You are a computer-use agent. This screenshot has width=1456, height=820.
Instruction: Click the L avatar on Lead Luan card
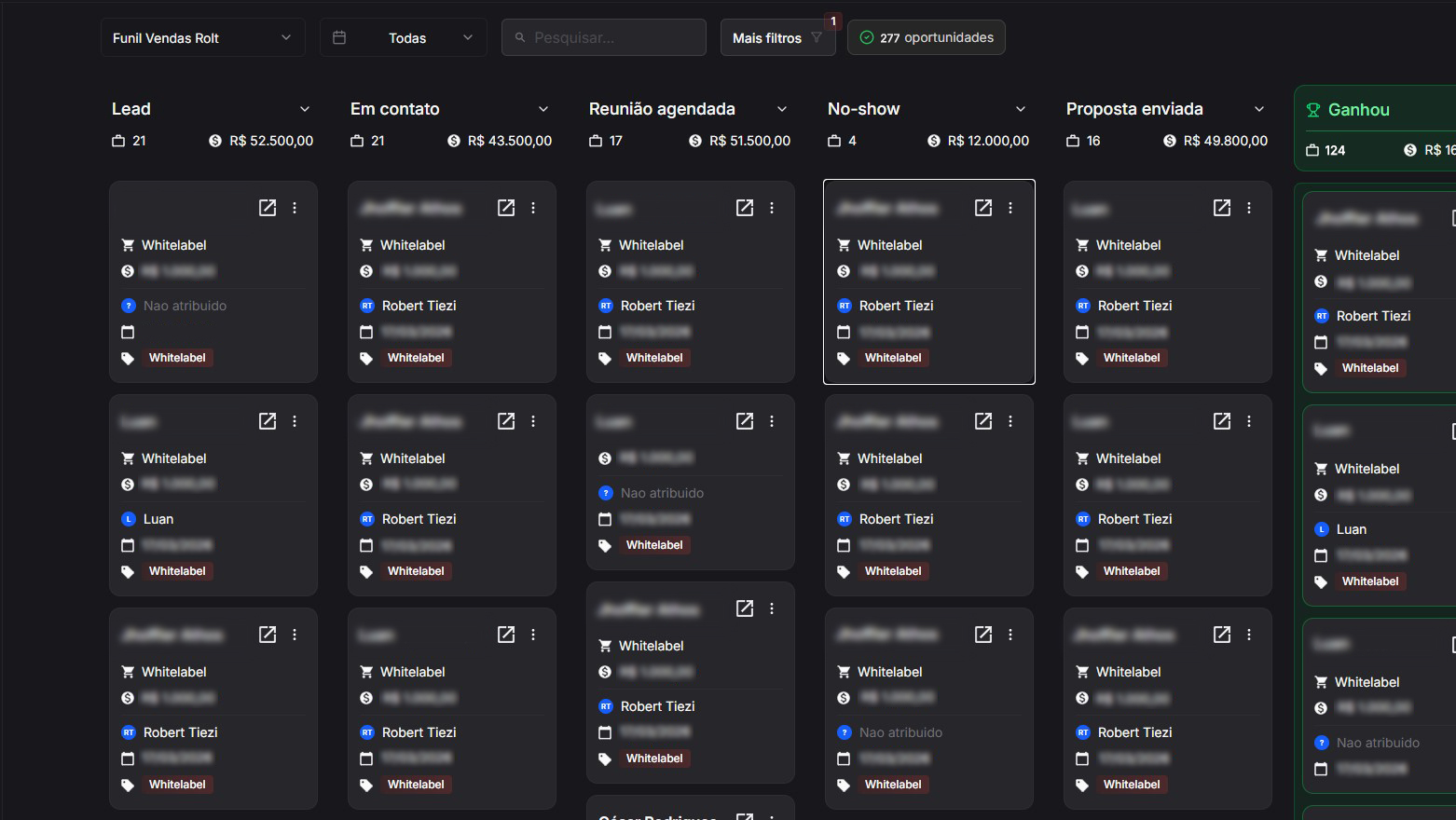[129, 519]
